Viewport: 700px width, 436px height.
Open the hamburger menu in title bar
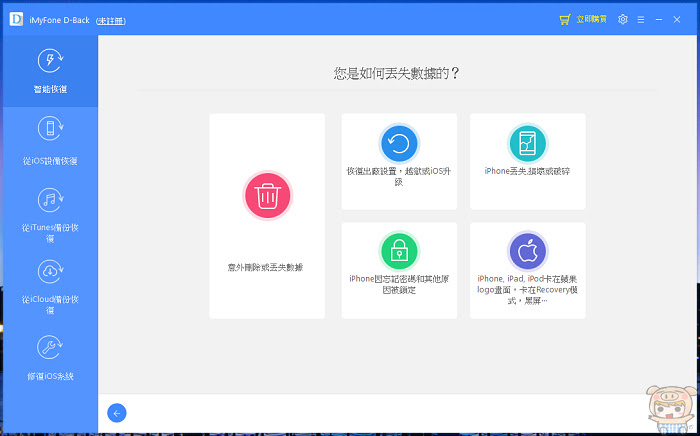pos(641,20)
